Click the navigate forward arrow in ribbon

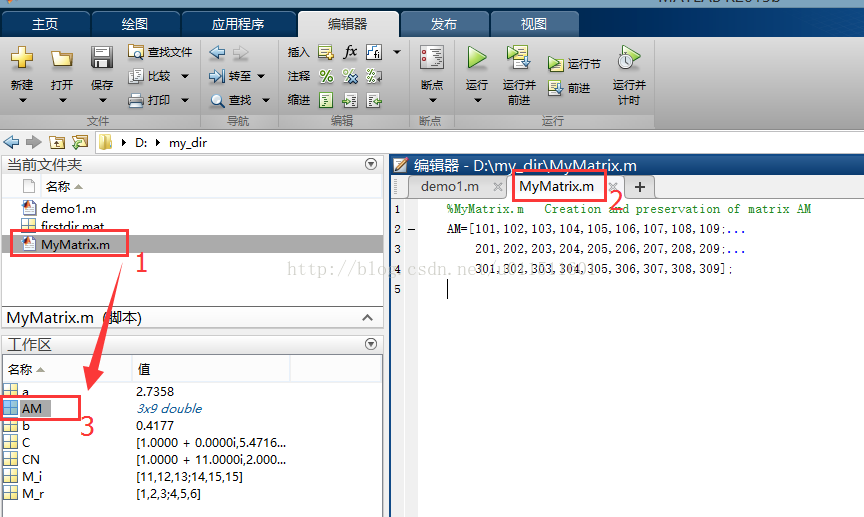241,52
